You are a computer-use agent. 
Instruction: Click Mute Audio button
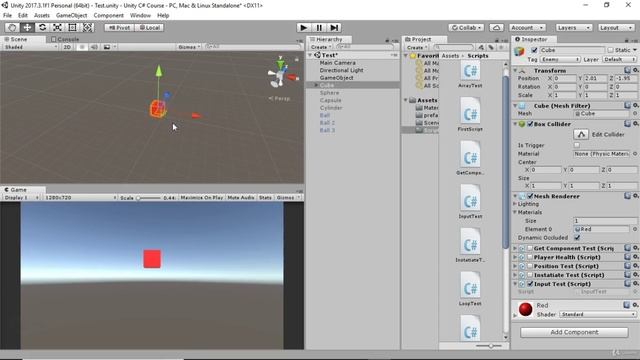point(241,198)
